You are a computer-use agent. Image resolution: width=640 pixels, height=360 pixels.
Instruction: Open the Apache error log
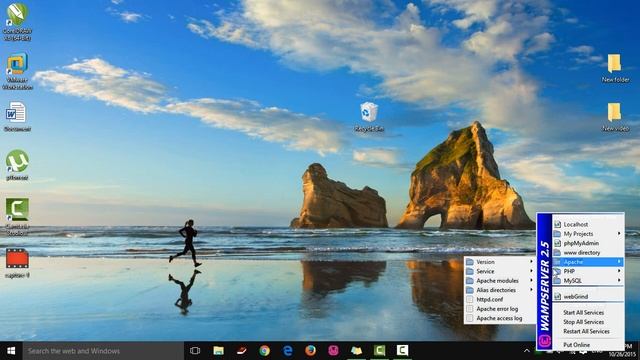500,309
